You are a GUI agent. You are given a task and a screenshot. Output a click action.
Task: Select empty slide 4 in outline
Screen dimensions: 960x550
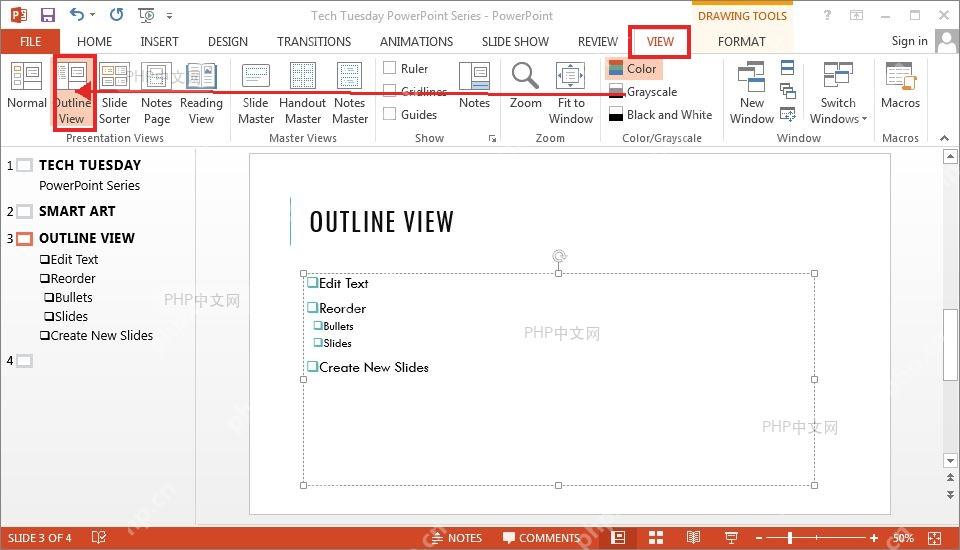[24, 361]
